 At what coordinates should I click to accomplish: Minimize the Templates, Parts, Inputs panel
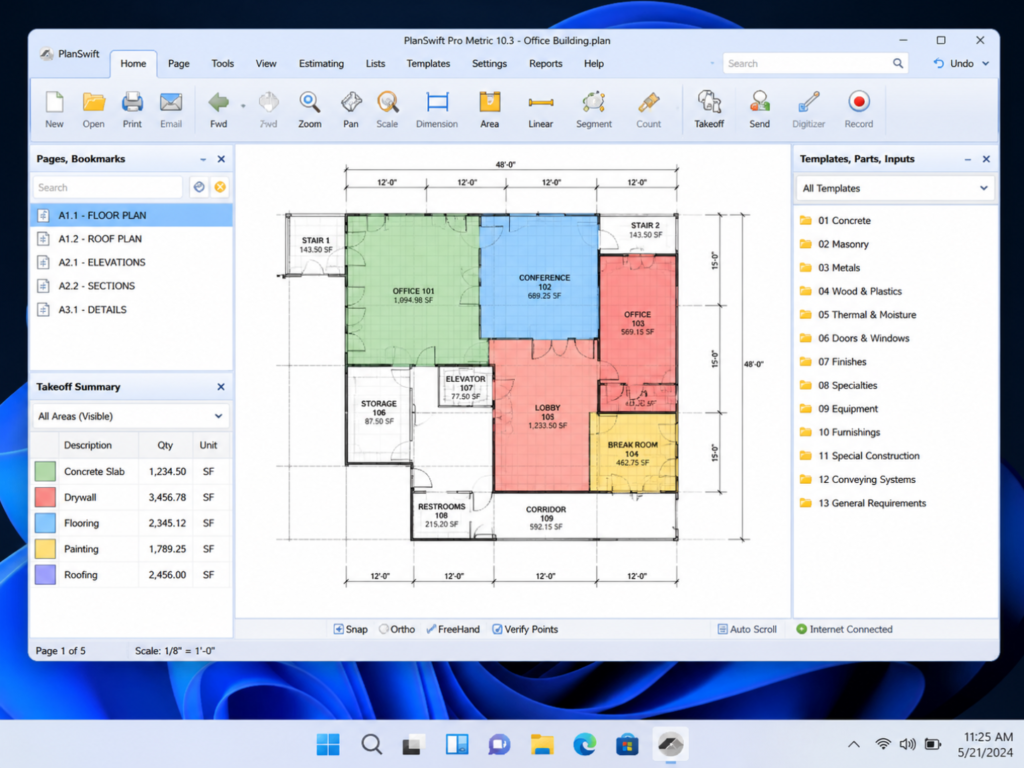968,159
